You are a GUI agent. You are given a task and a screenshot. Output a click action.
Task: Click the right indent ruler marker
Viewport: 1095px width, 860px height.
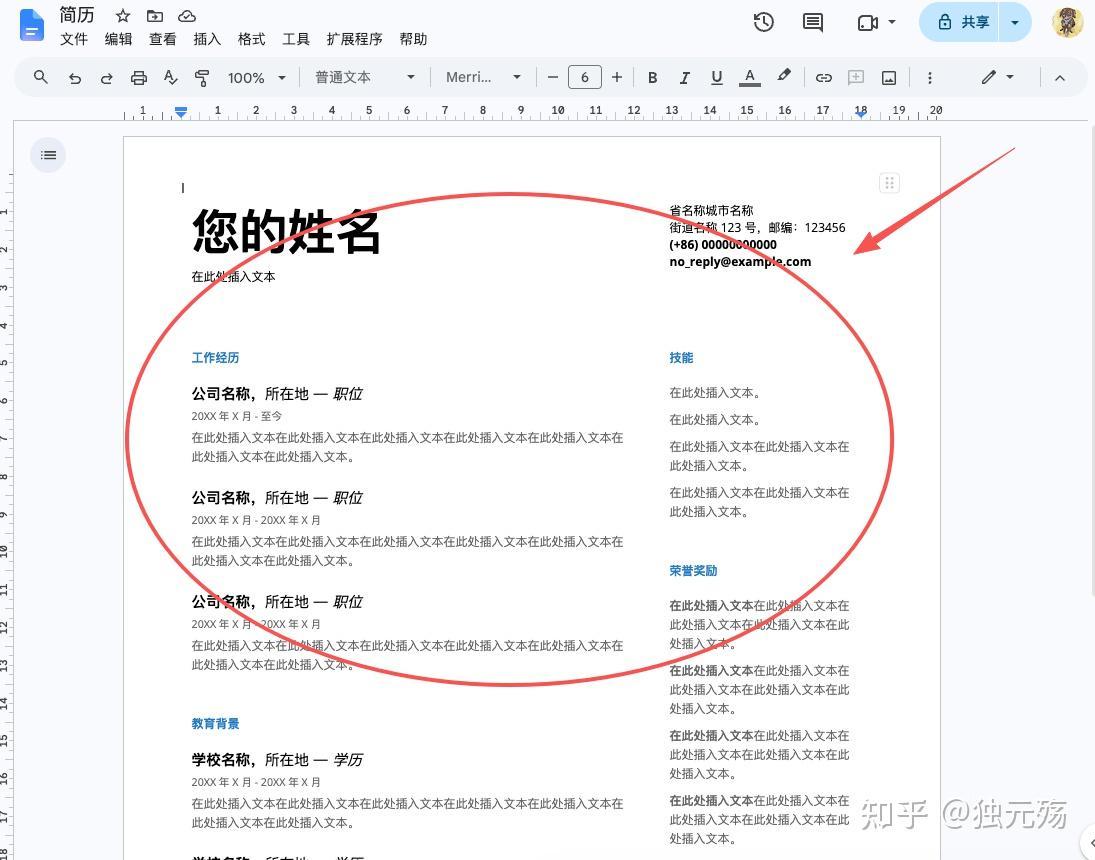(x=861, y=114)
